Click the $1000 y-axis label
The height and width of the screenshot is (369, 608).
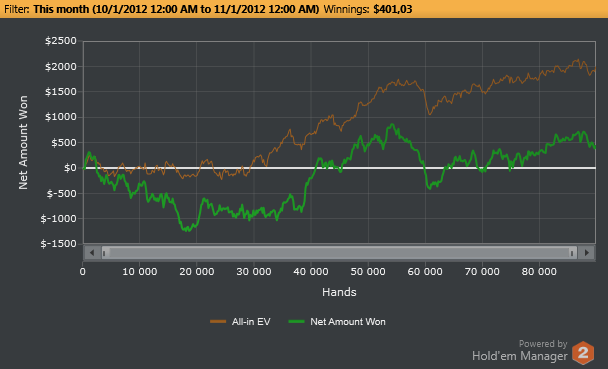click(61, 117)
